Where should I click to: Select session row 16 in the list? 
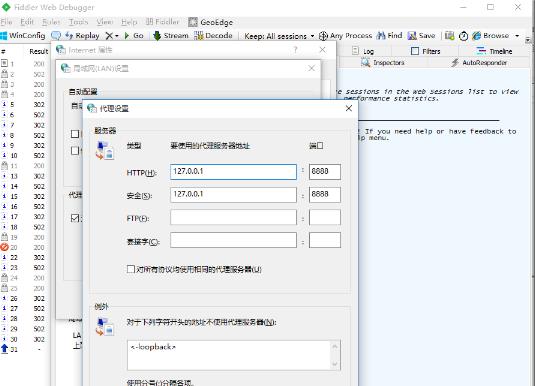click(x=23, y=206)
